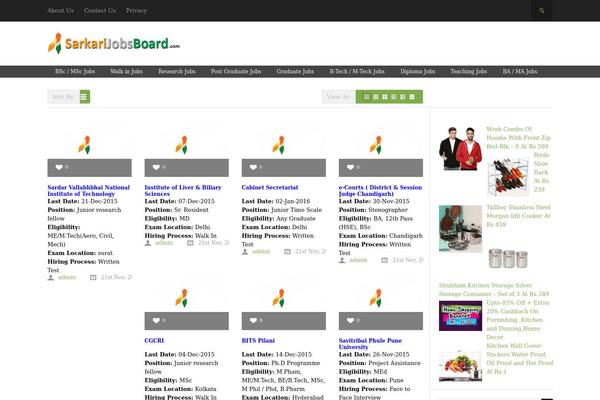This screenshot has height=400, width=600.
Task: Click the silver storage containers image
Action: [x=508, y=258]
